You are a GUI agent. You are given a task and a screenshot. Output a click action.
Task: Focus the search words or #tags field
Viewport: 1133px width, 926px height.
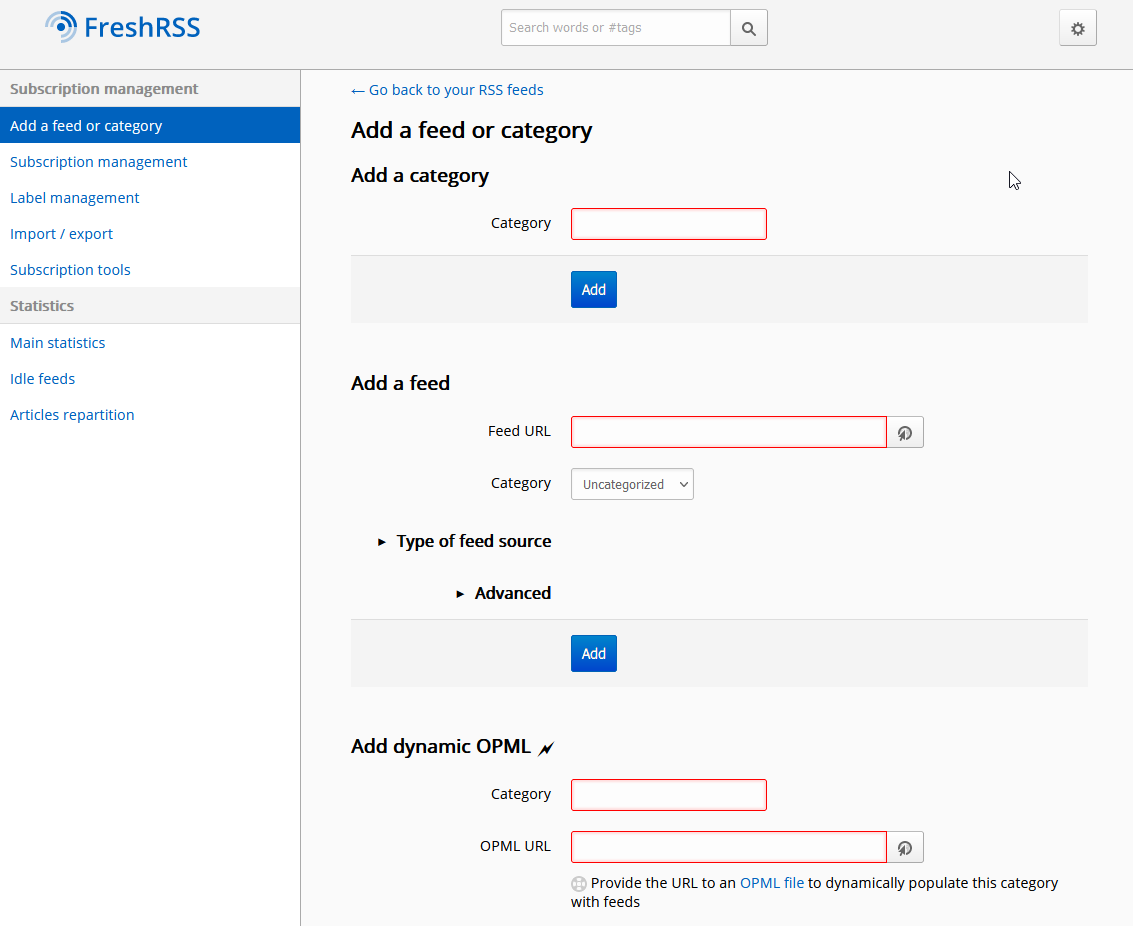pos(616,28)
